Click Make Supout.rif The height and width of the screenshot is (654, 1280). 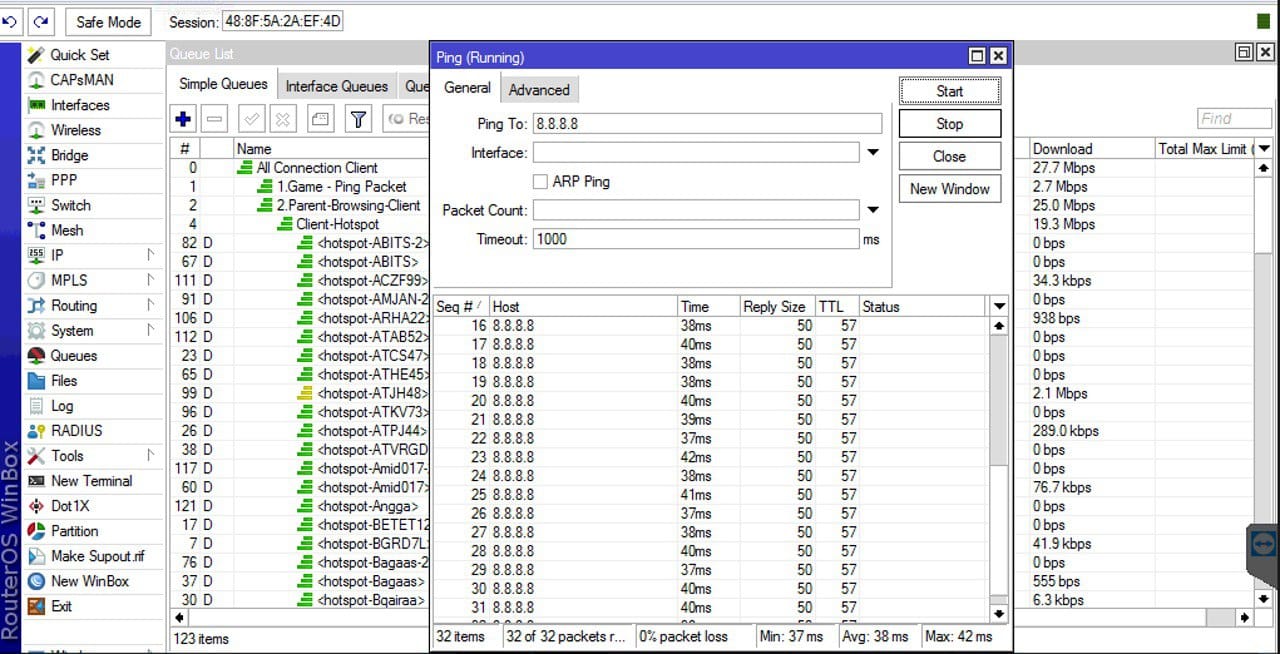tap(97, 556)
